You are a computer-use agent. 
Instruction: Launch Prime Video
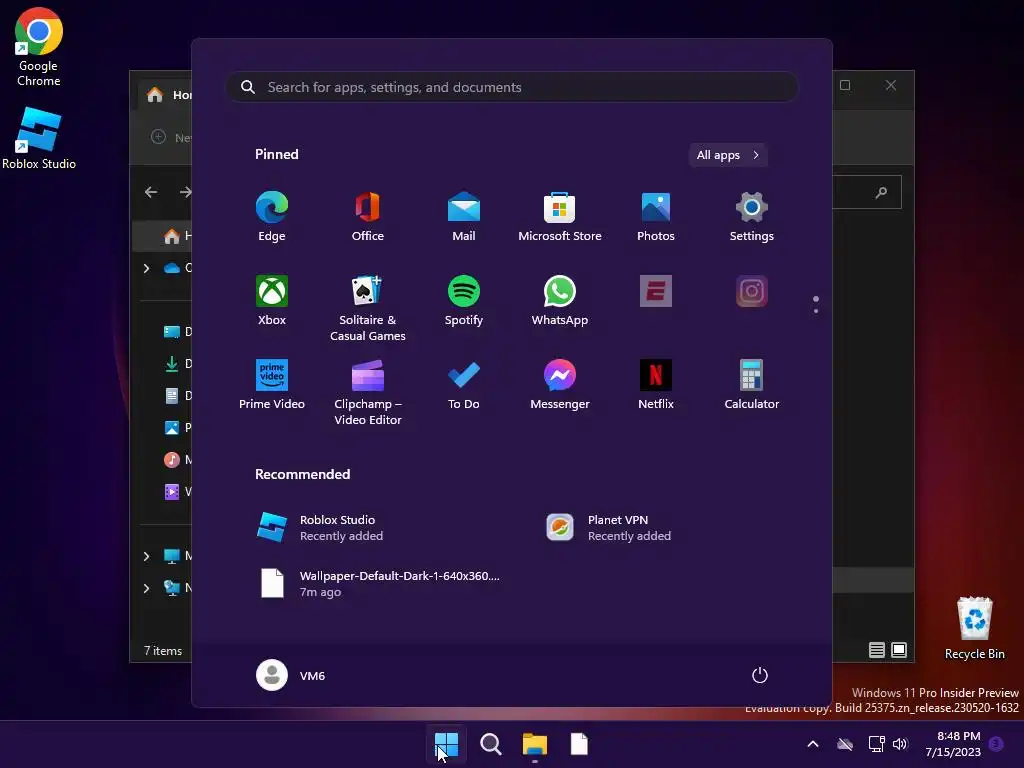click(x=272, y=385)
